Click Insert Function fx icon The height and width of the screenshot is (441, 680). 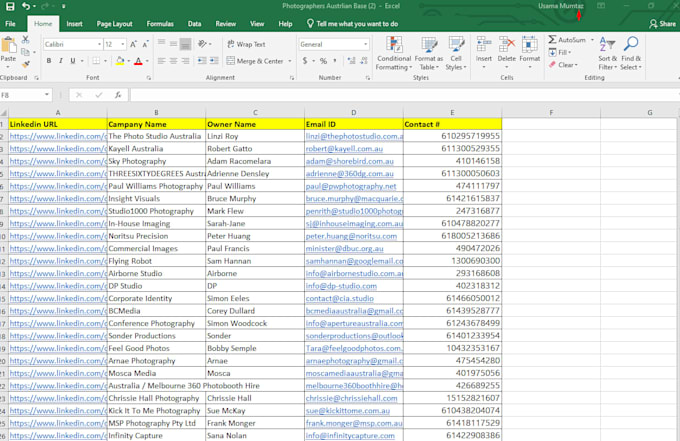(x=118, y=95)
